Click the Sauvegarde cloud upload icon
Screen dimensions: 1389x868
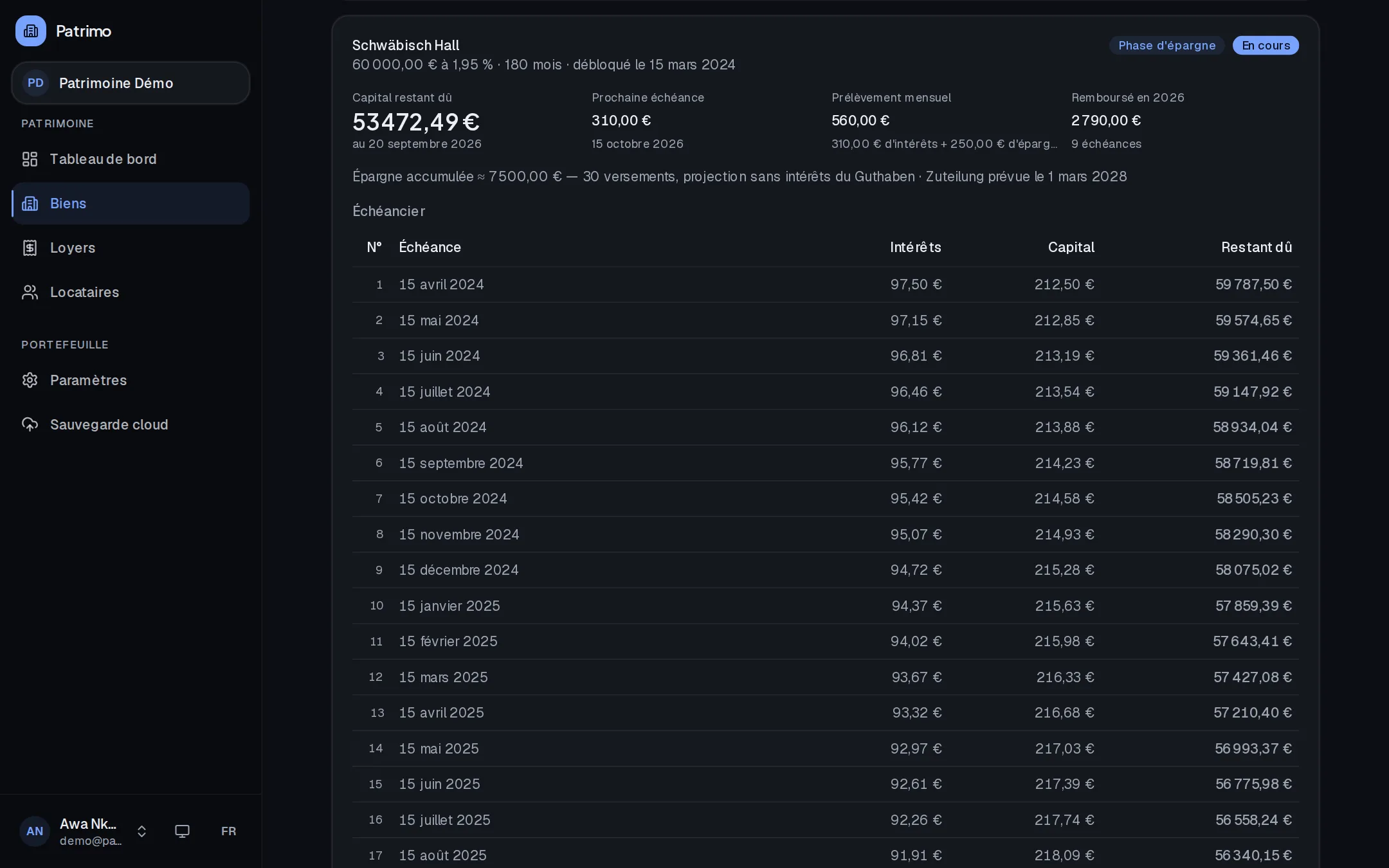tap(30, 424)
